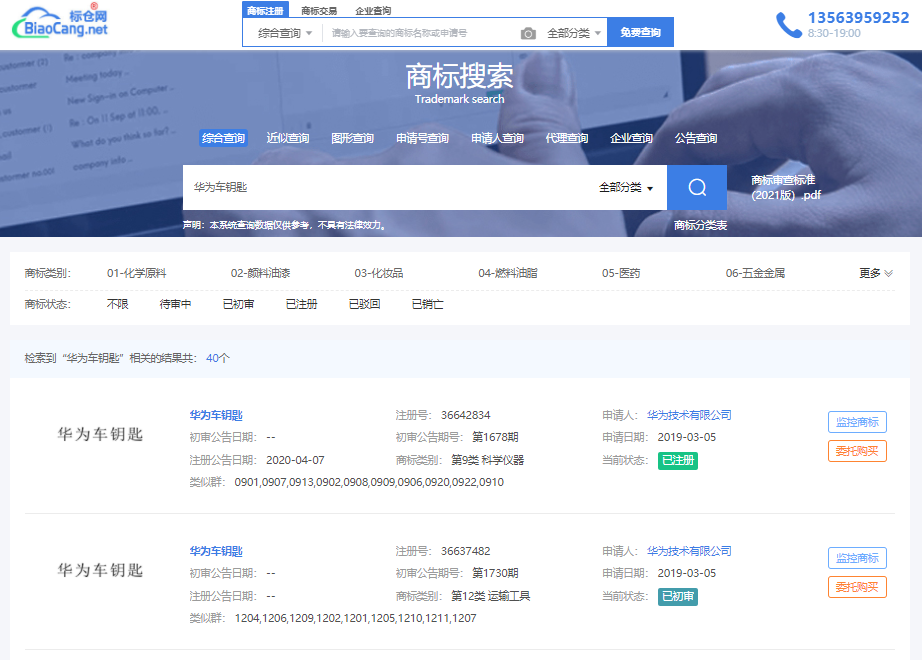Click announcement issue 第1730期
This screenshot has width=922, height=660.
(495, 573)
